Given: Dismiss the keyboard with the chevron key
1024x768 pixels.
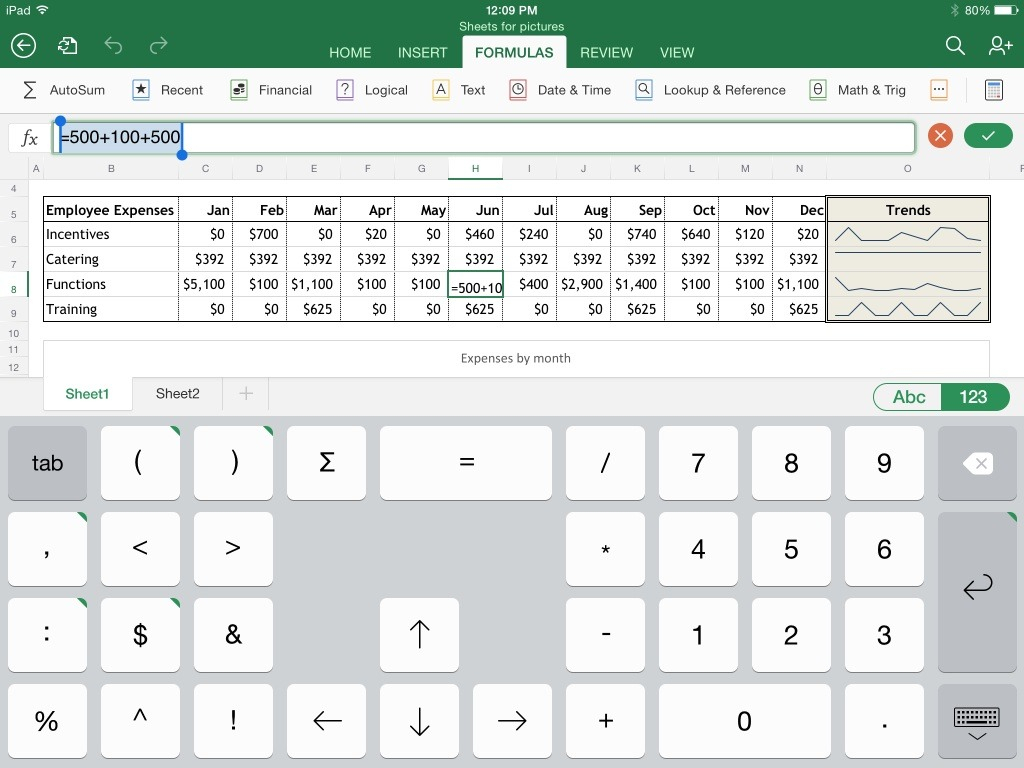Looking at the screenshot, I should (977, 721).
